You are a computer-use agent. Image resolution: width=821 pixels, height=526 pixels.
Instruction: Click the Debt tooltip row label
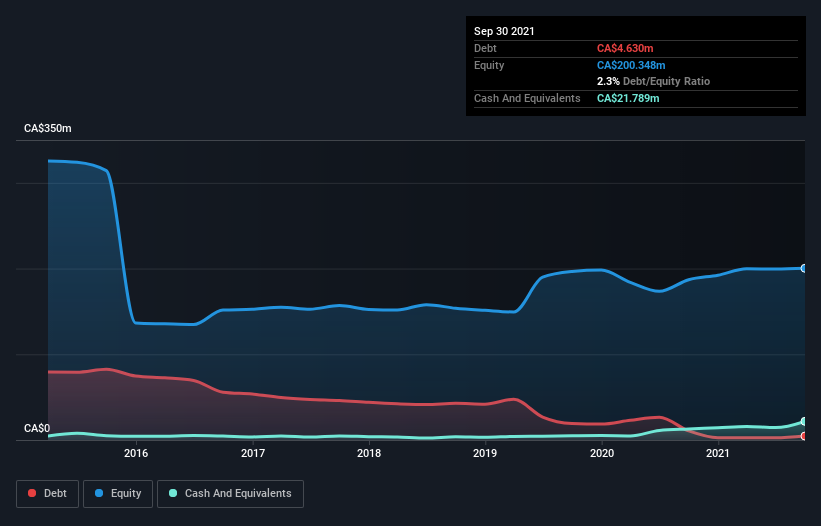tap(485, 48)
